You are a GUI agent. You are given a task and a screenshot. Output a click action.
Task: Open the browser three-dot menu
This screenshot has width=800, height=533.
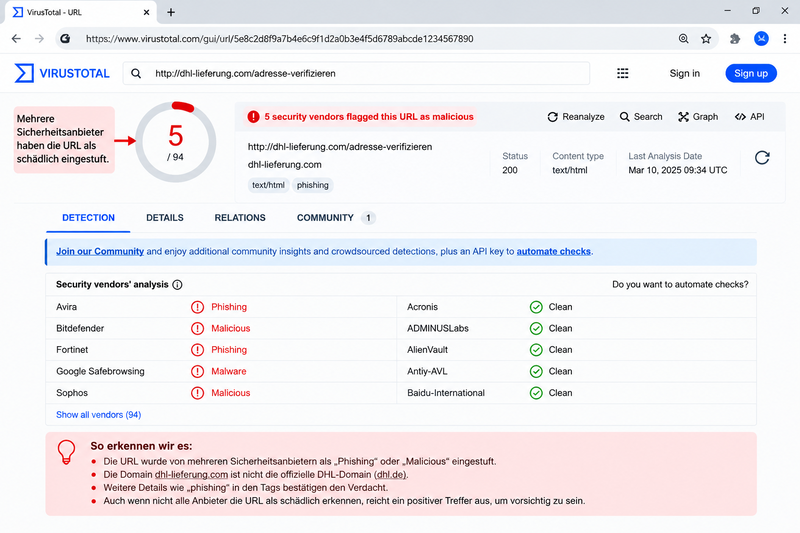[785, 39]
